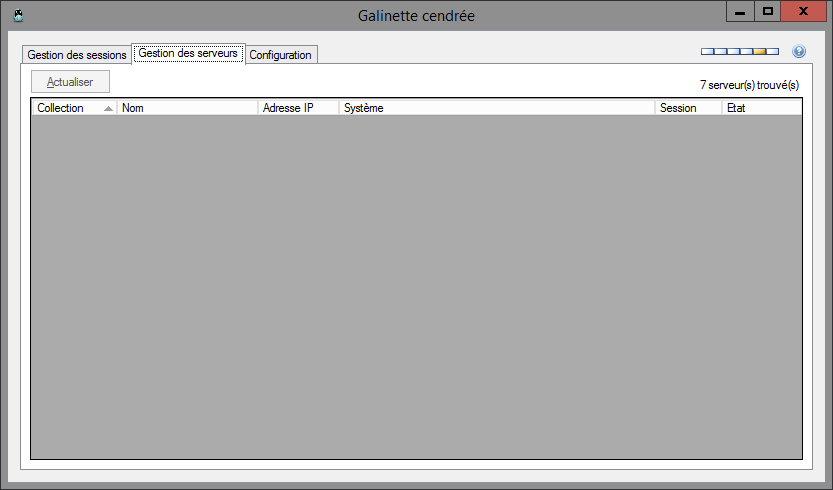Click the segmented progress bar indicator
Viewport: 833px width, 490px height.
(740, 52)
